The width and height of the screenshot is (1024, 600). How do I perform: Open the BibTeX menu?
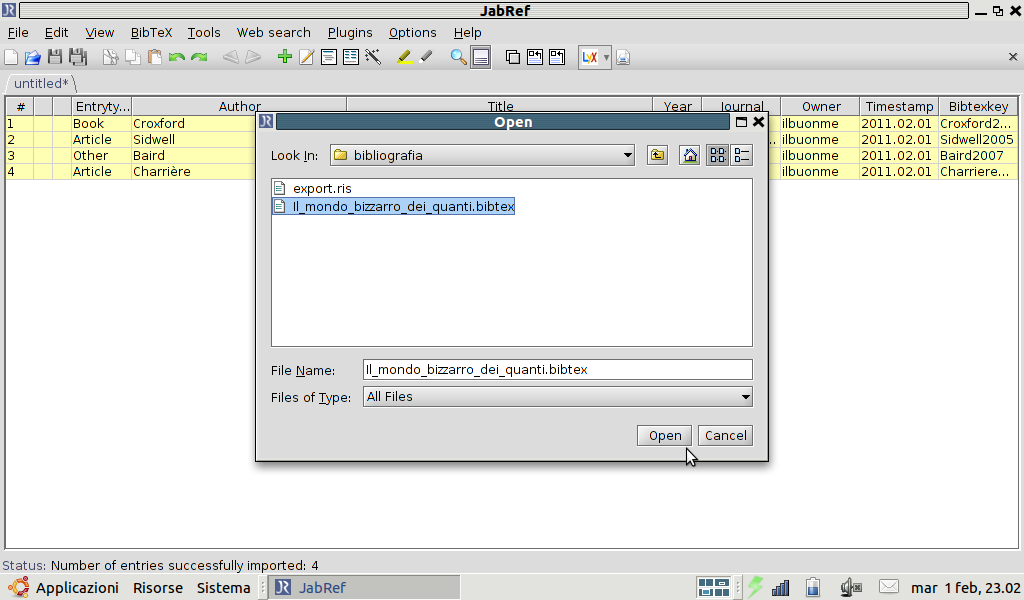pyautogui.click(x=152, y=33)
